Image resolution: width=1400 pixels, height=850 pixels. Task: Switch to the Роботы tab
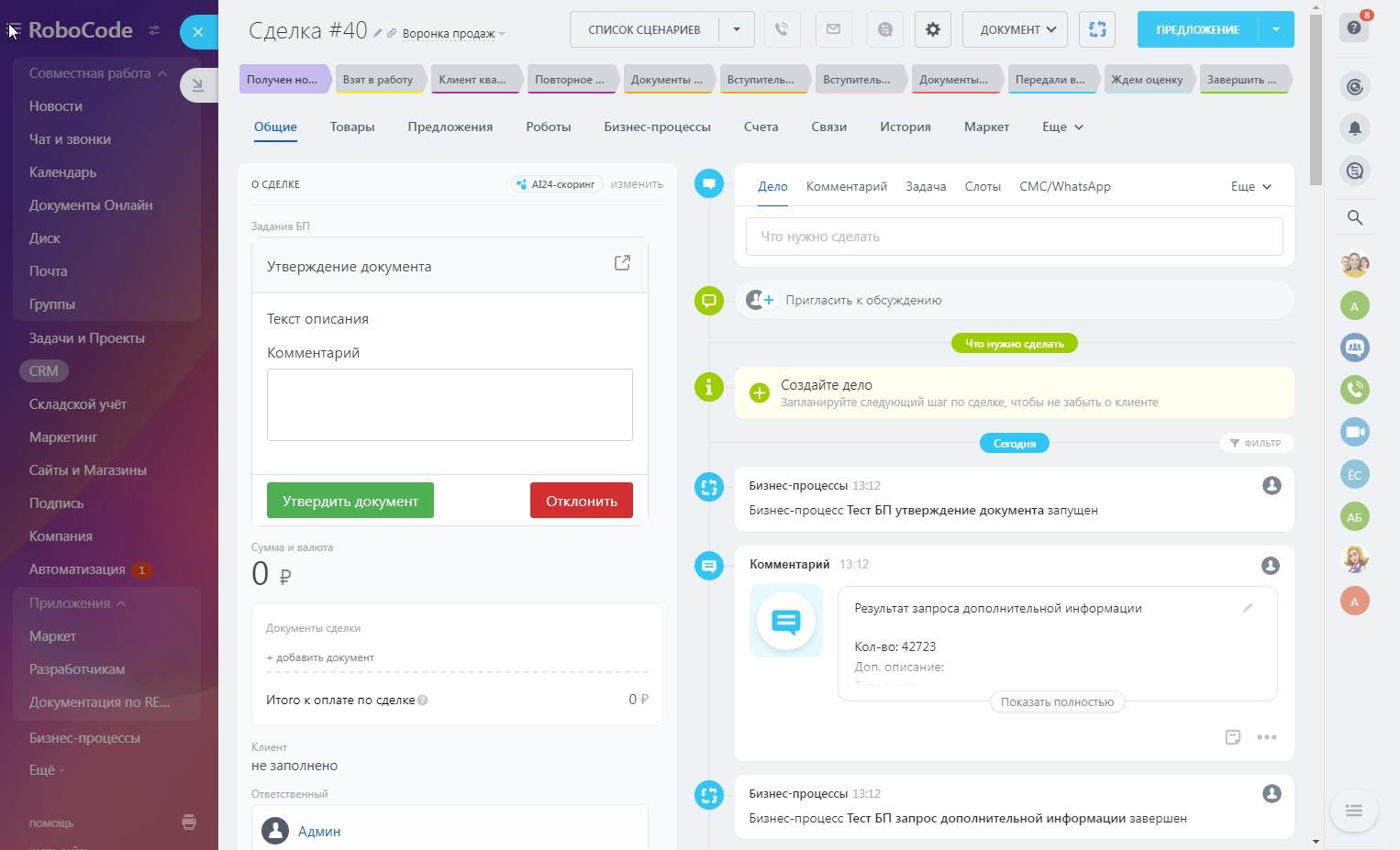click(549, 127)
